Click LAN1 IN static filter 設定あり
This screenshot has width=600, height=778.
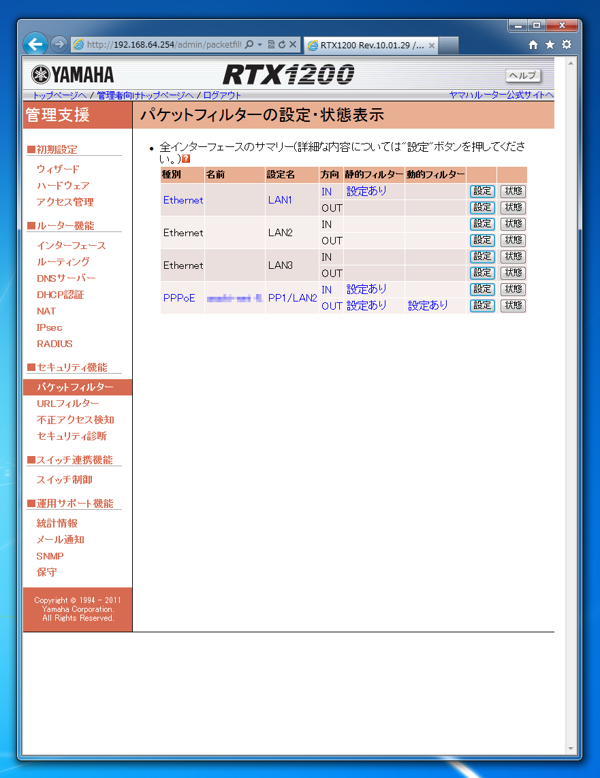(366, 192)
